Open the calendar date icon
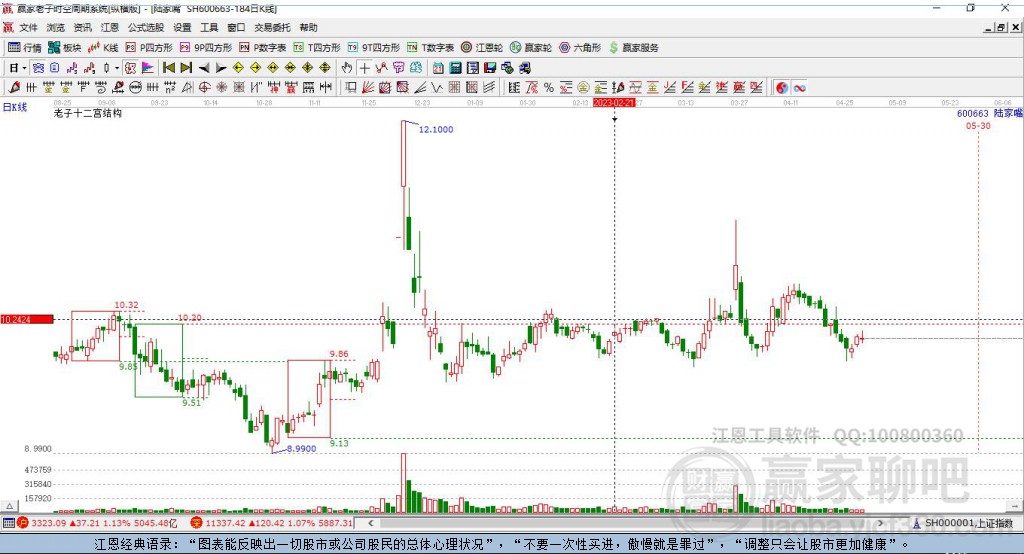 click(x=438, y=68)
